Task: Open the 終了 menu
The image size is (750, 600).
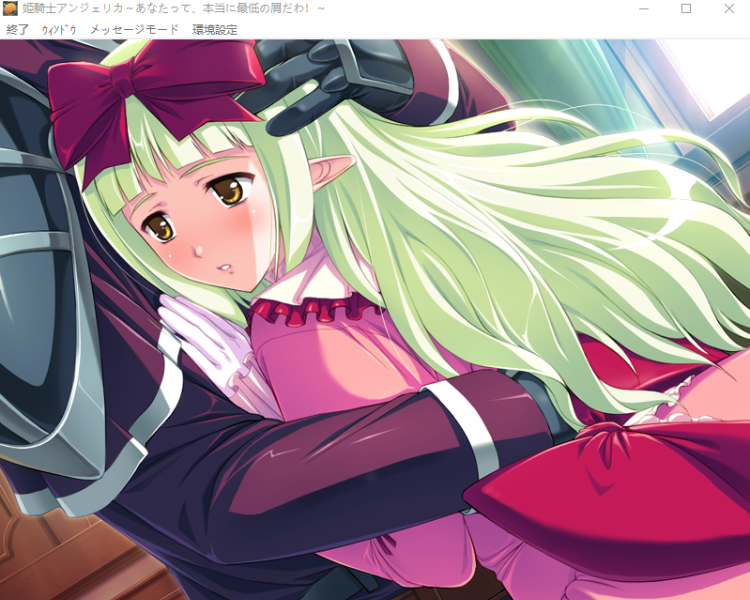Action: coord(17,30)
